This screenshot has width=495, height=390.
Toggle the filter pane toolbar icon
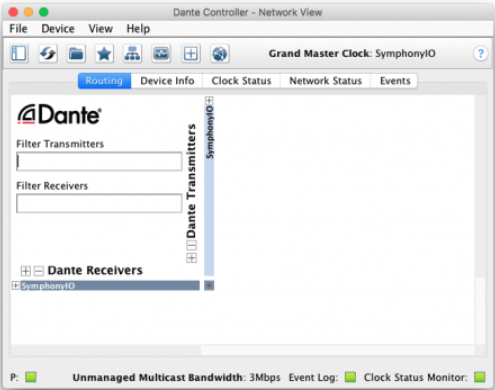click(x=19, y=53)
